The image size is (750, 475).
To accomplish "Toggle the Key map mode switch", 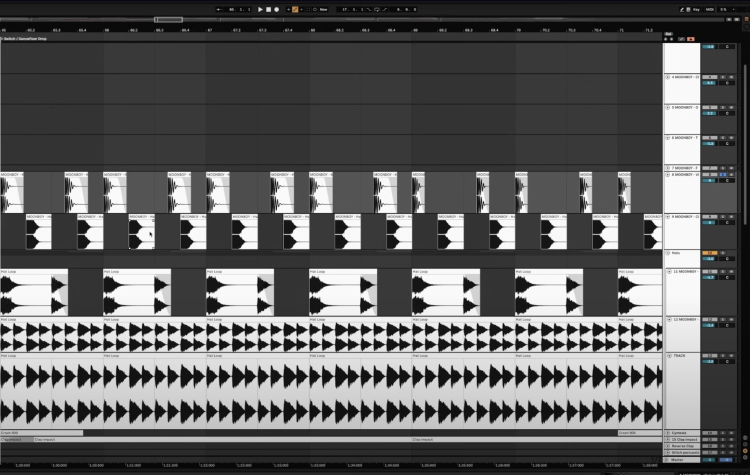I will click(695, 9).
